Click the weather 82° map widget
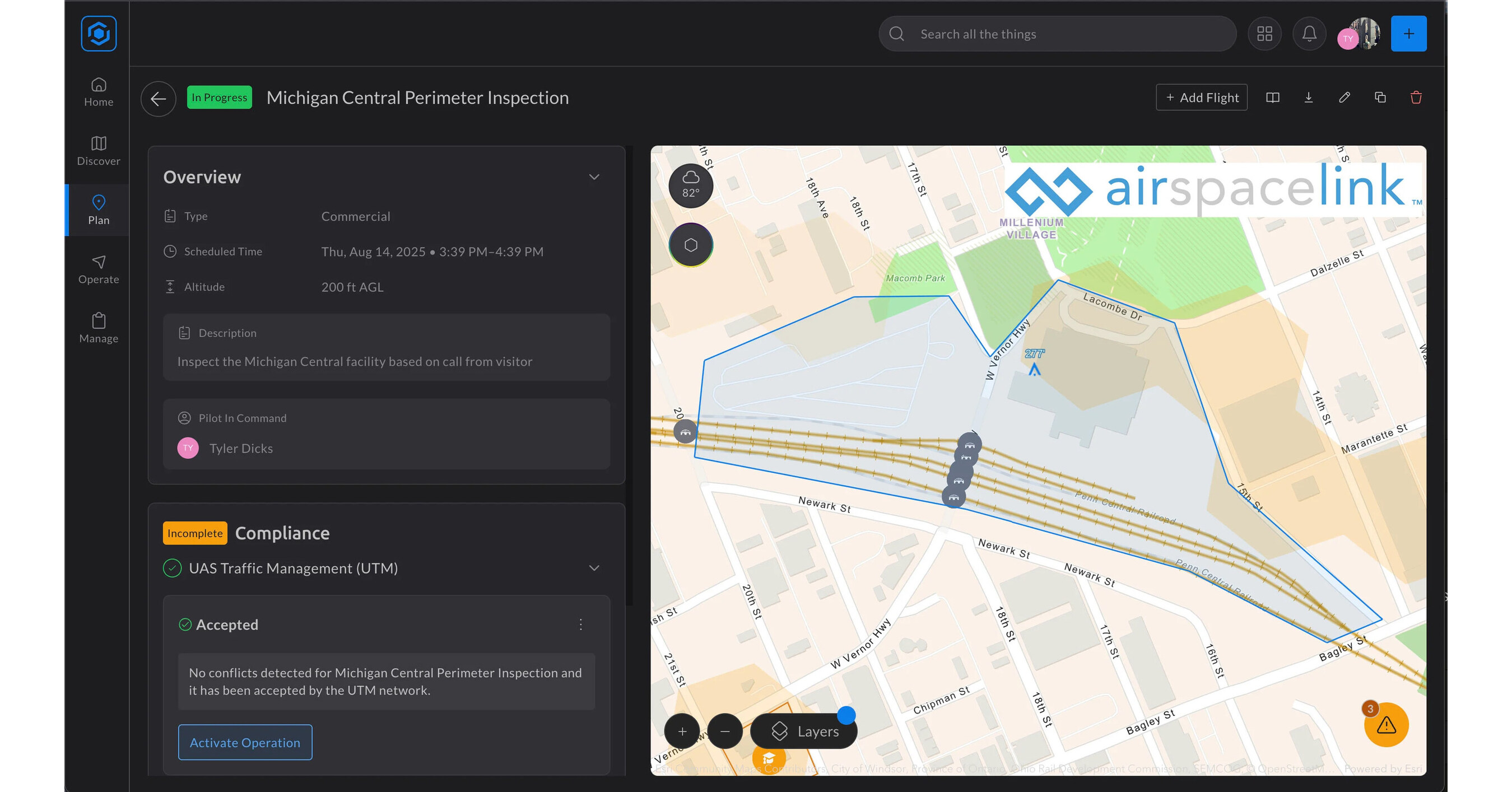Screen dimensions: 1512x792 (x=691, y=185)
